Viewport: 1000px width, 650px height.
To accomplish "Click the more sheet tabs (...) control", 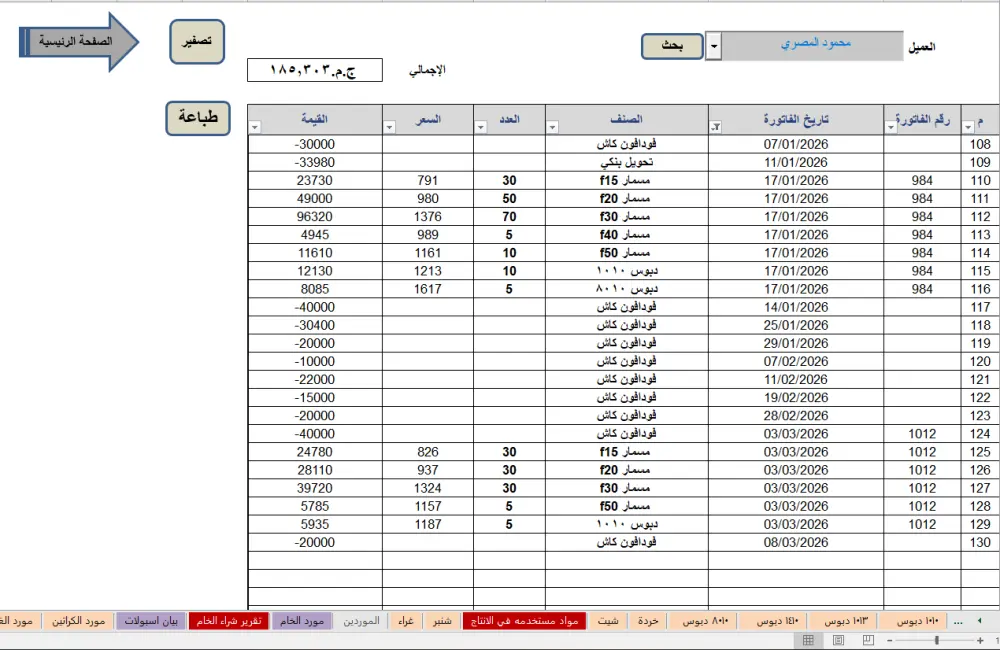I will (958, 620).
